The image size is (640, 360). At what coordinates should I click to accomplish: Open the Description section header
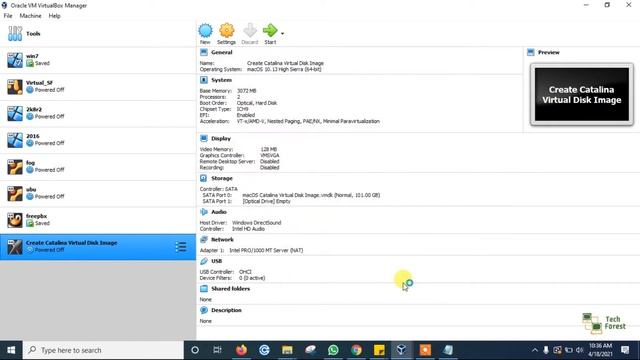coord(226,310)
